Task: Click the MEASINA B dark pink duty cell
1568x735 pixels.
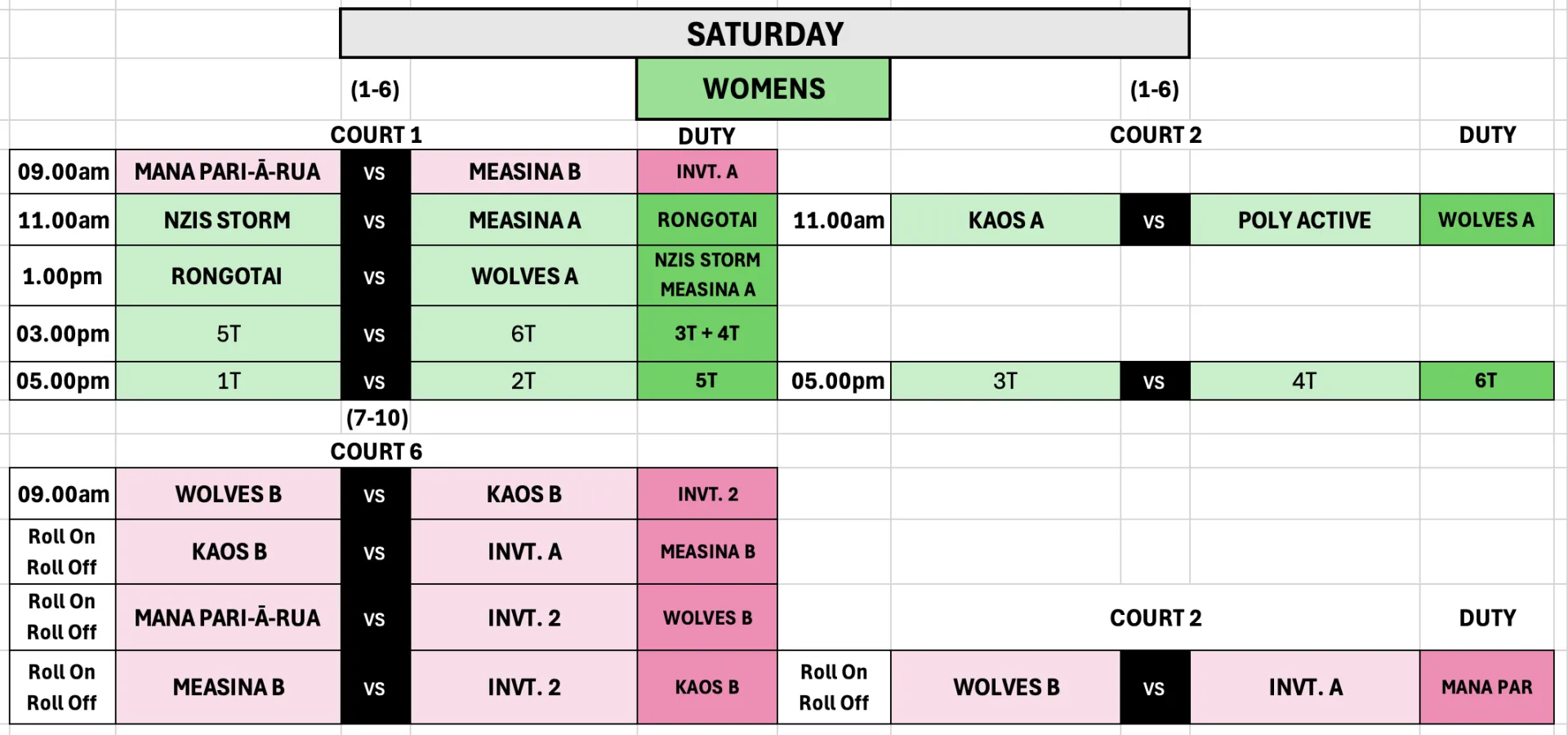Action: [707, 552]
